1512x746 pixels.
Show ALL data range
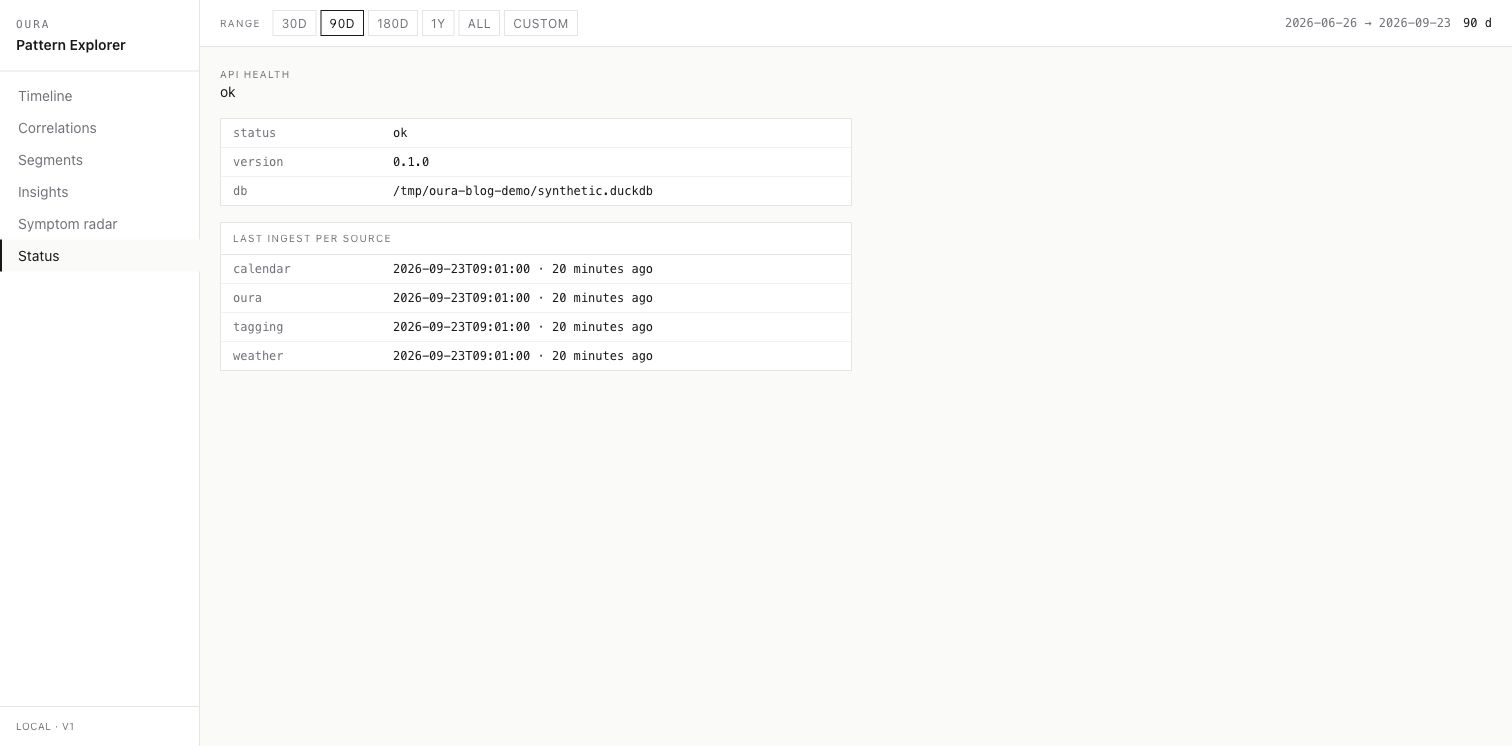pos(479,23)
